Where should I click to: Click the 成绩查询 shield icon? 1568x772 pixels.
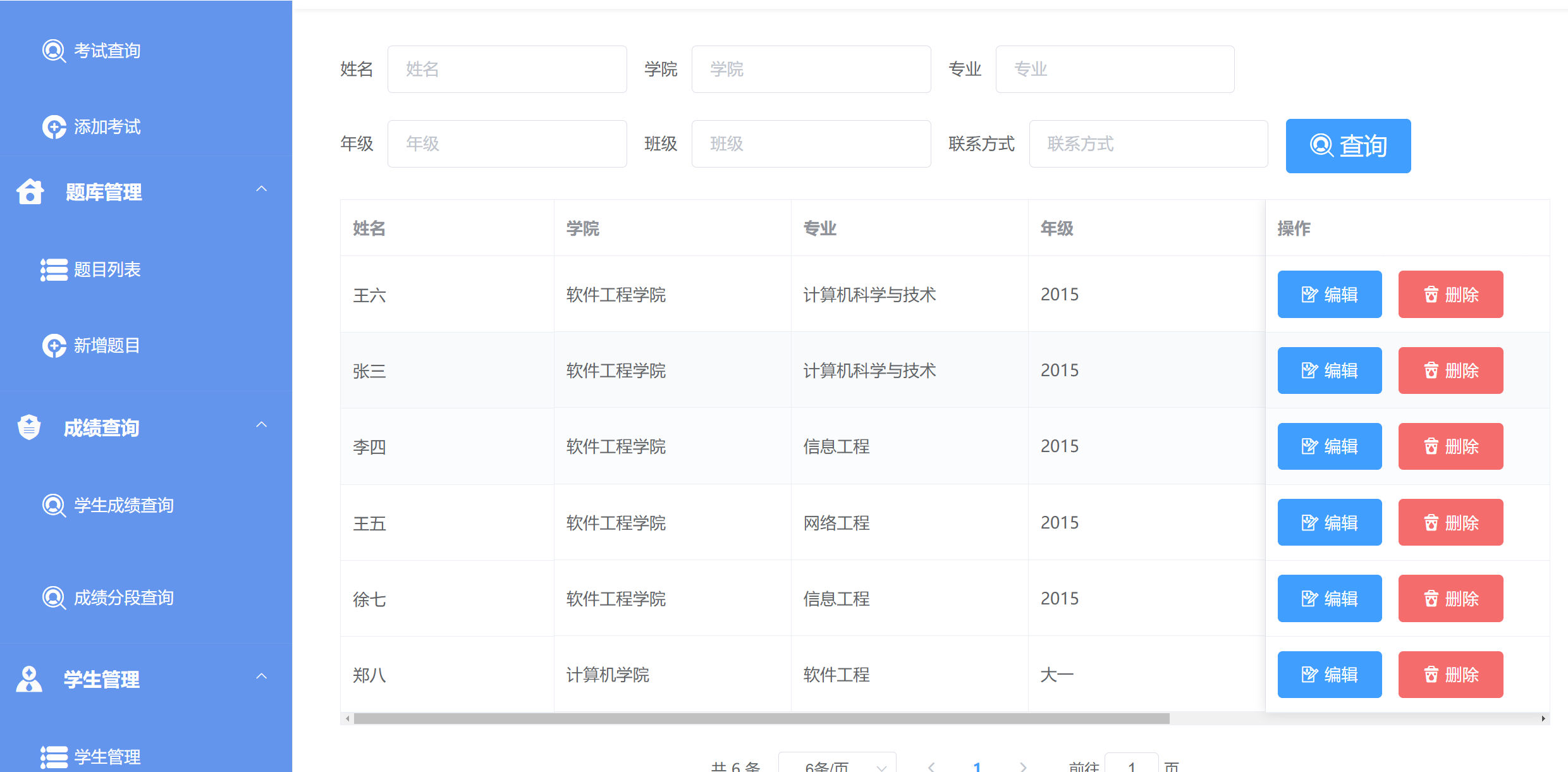(x=28, y=427)
